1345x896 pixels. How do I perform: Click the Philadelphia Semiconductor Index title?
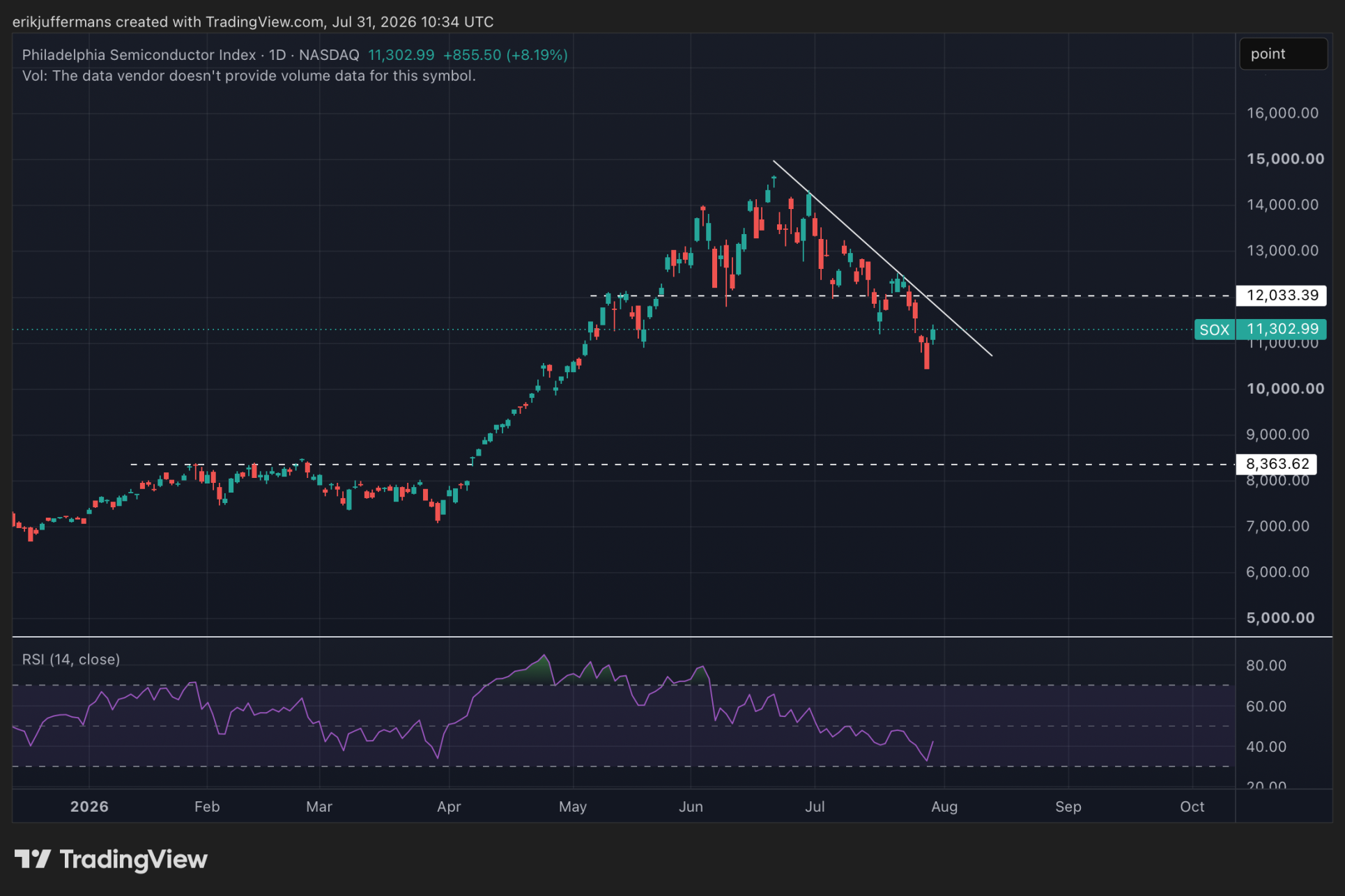pos(139,55)
